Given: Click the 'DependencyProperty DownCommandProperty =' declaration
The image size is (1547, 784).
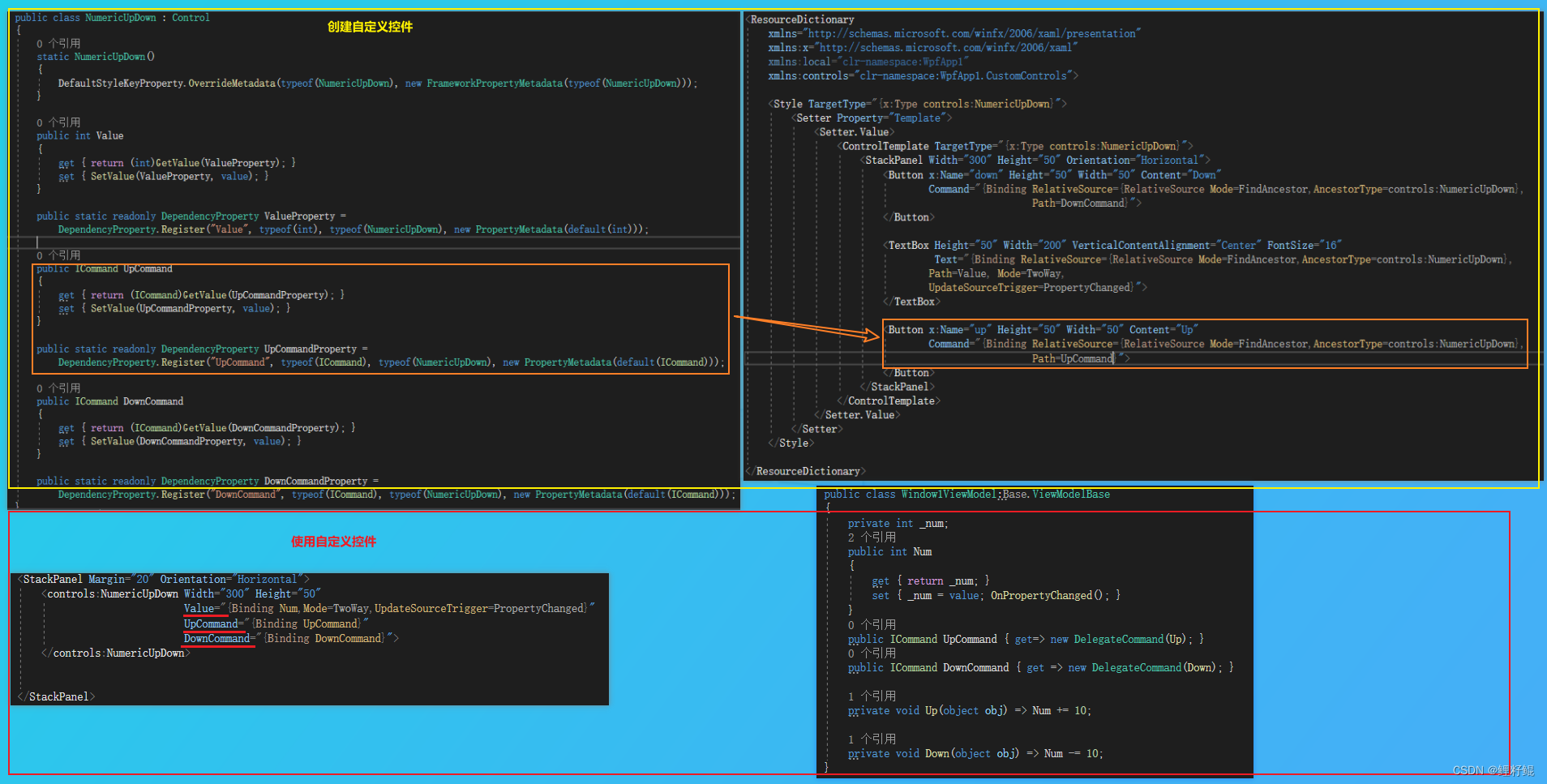Looking at the screenshot, I should 208,482.
